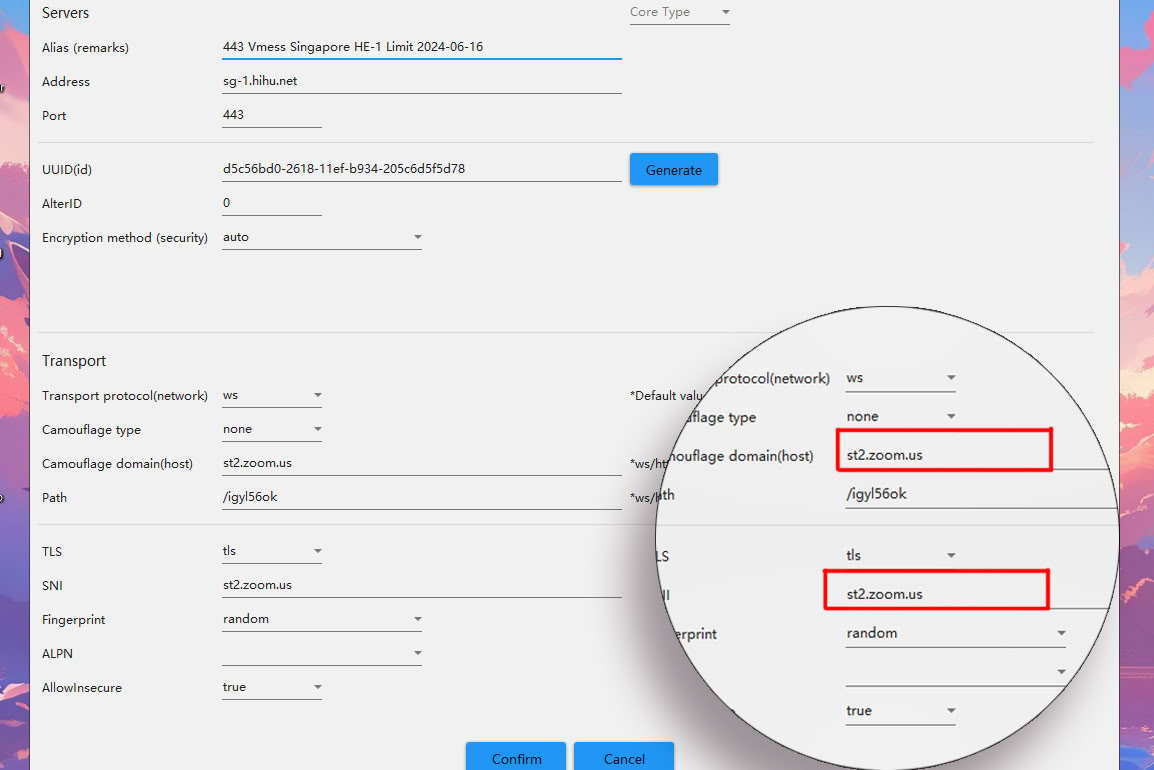
Task: Click the AlterID field showing 0
Action: coord(270,203)
